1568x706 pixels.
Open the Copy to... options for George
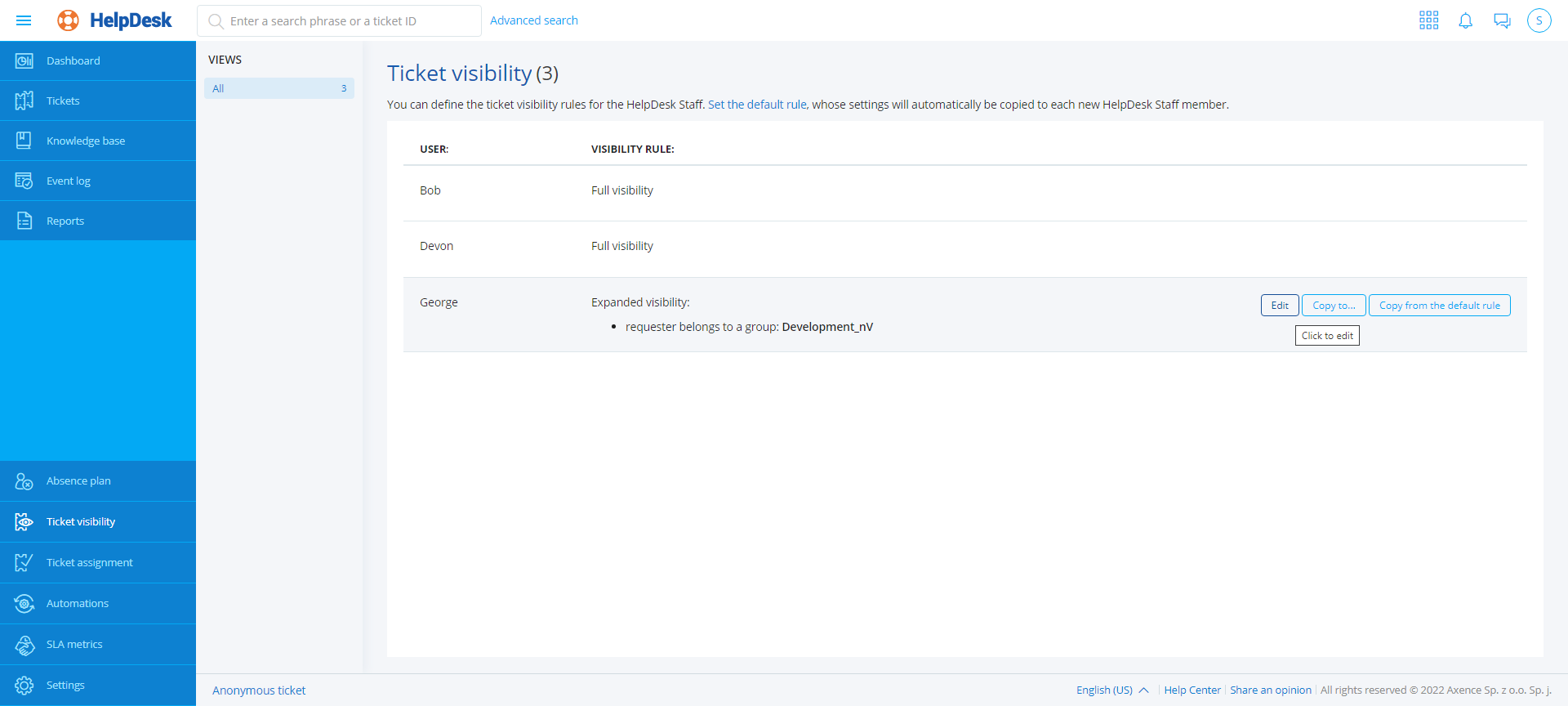point(1333,306)
